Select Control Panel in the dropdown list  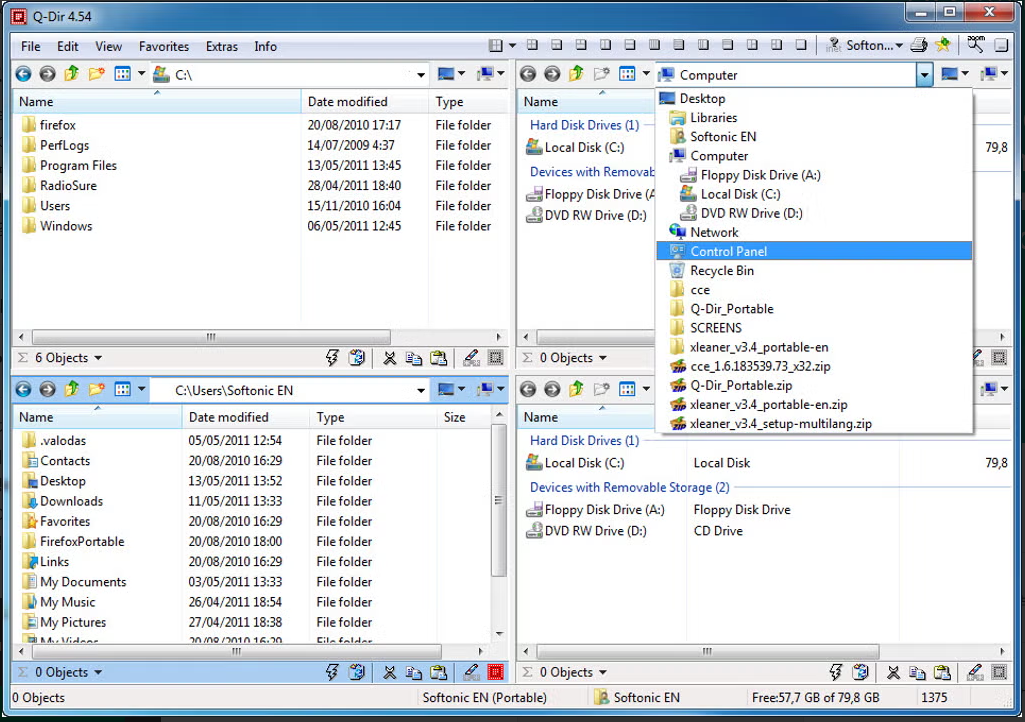coord(814,251)
